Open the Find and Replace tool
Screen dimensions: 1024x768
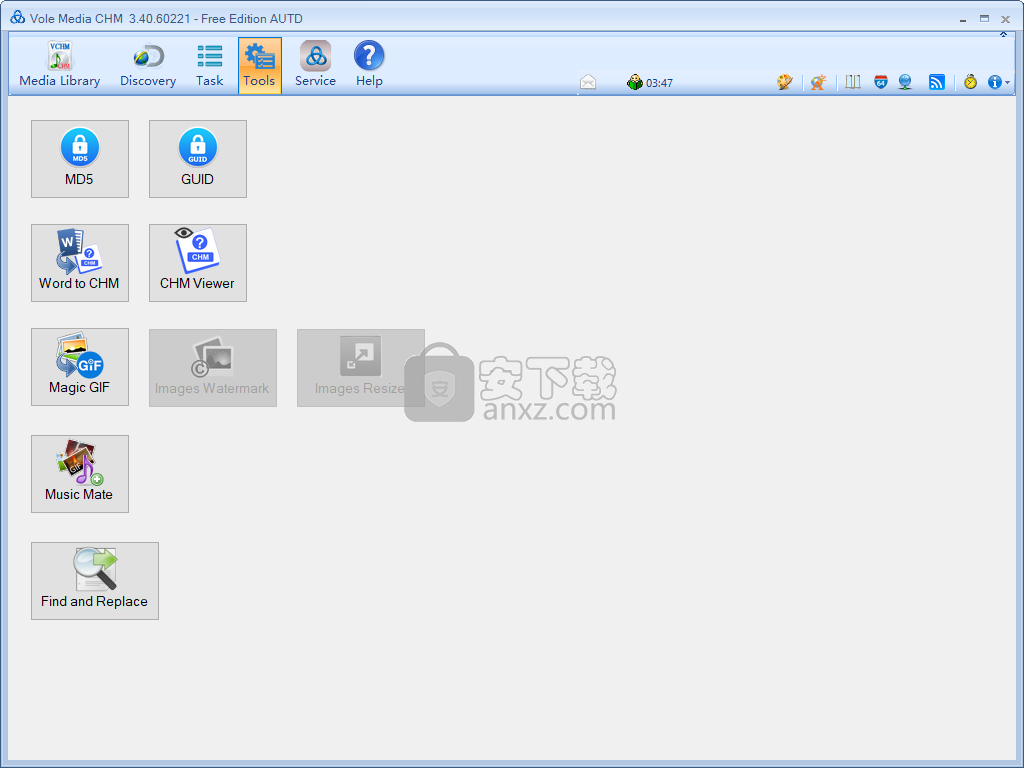(x=95, y=581)
